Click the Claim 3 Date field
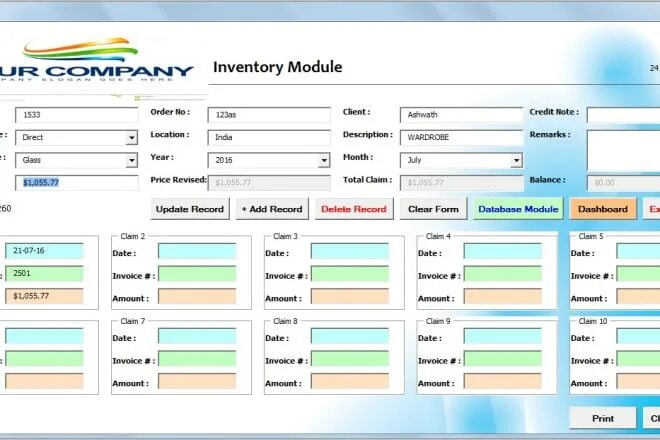This screenshot has height=440, width=660. click(350, 251)
